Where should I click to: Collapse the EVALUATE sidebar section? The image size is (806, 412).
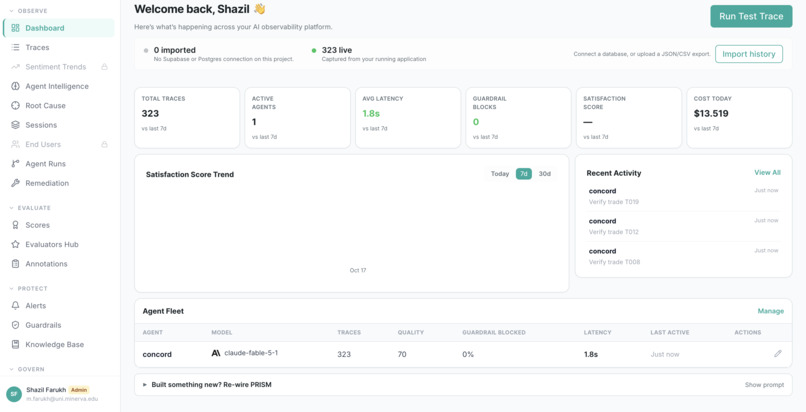click(30, 208)
